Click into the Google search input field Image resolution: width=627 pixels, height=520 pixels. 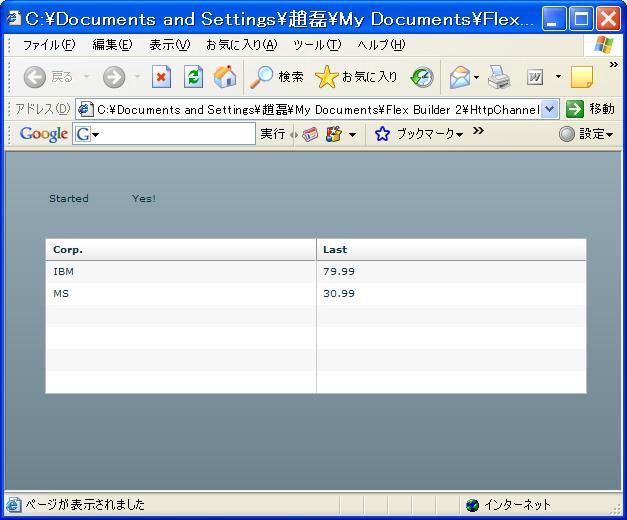click(x=177, y=134)
